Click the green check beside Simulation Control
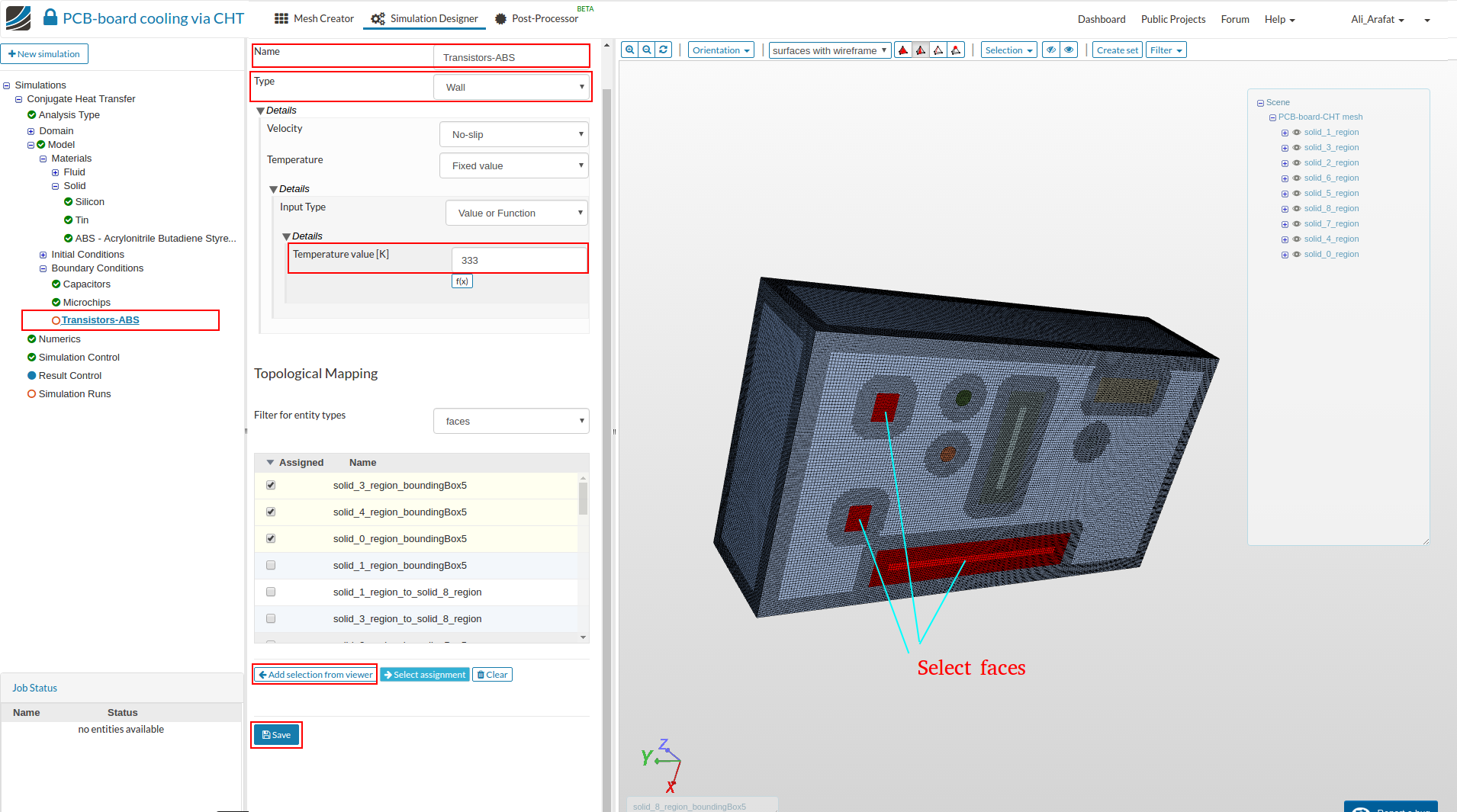The image size is (1457, 812). 32,358
